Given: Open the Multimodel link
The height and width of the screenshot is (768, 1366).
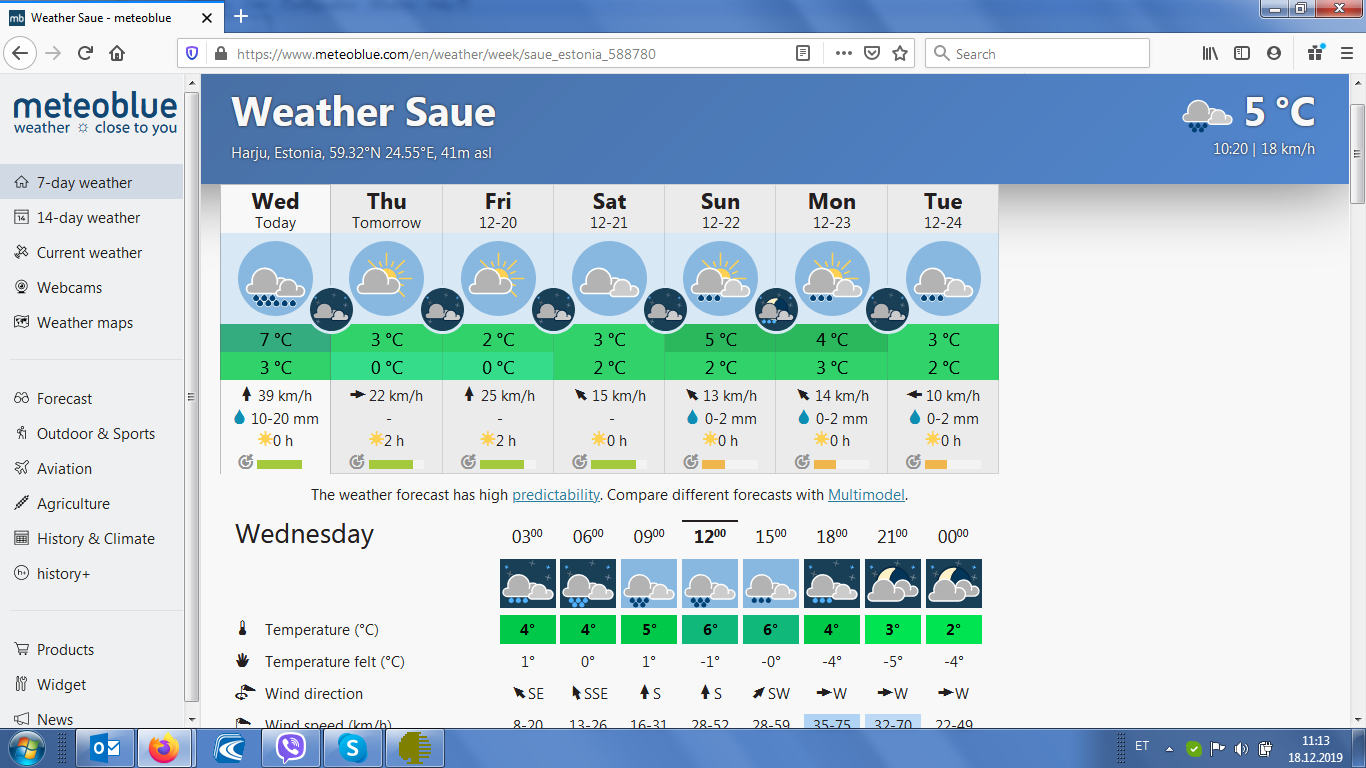Looking at the screenshot, I should click(865, 495).
